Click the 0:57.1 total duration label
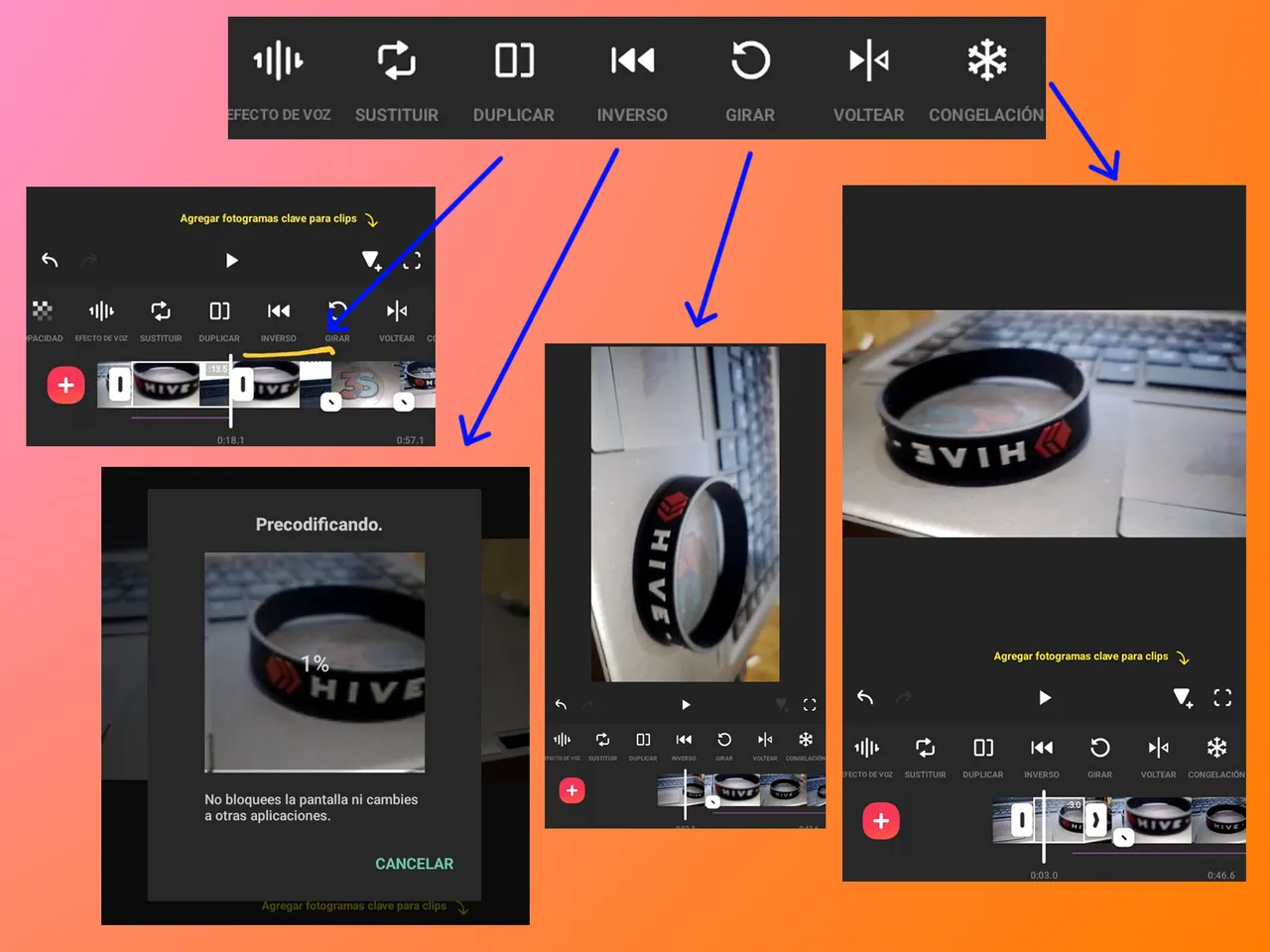The width and height of the screenshot is (1270, 952). coord(410,440)
